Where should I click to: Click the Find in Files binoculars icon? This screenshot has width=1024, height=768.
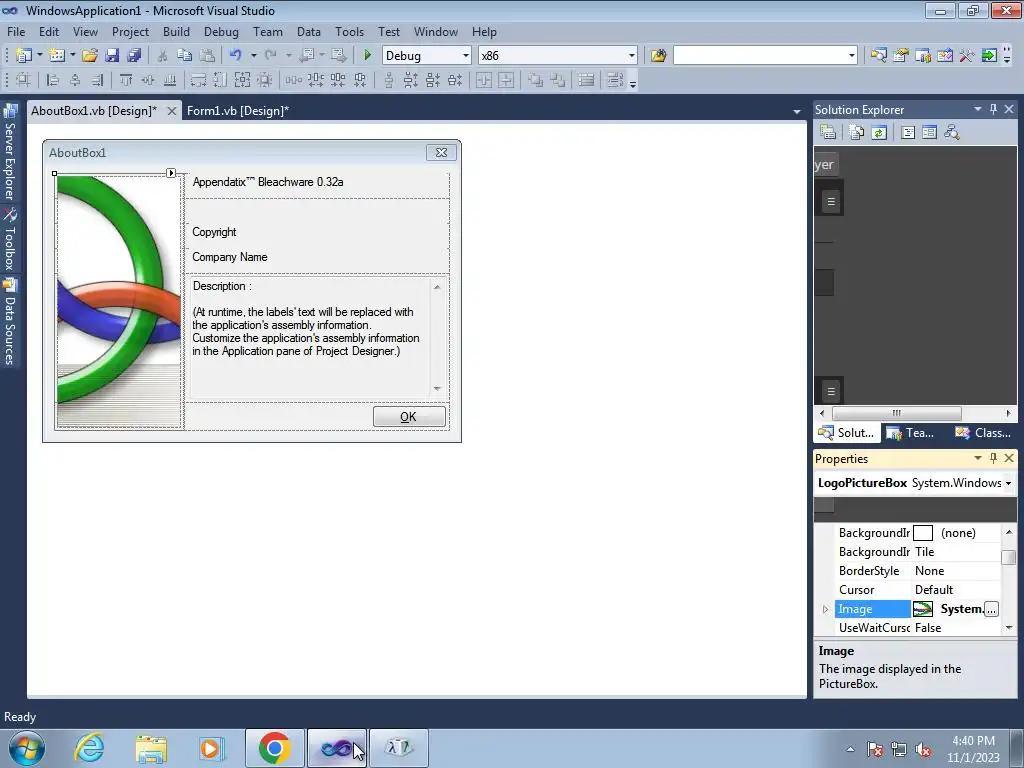pos(658,56)
